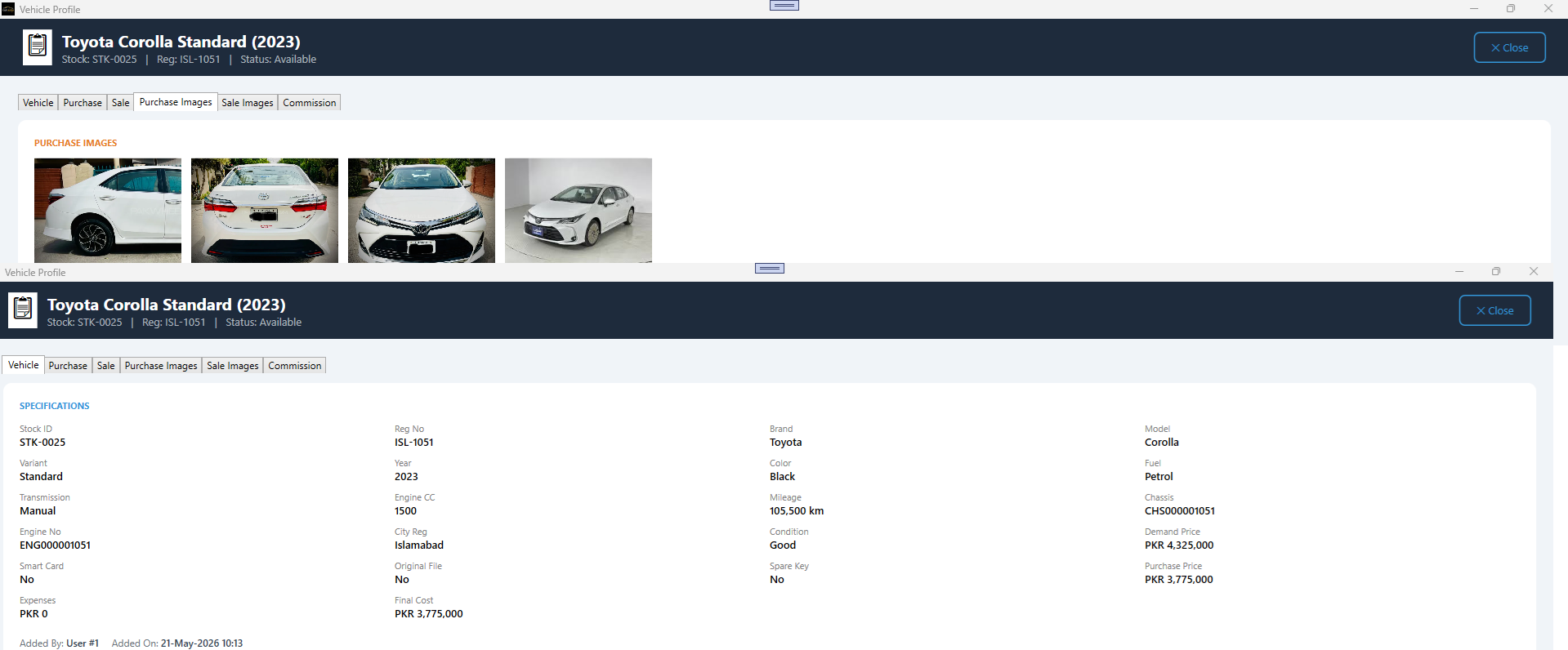Click the Color value Black
Image resolution: width=1568 pixels, height=650 pixels.
tap(783, 477)
